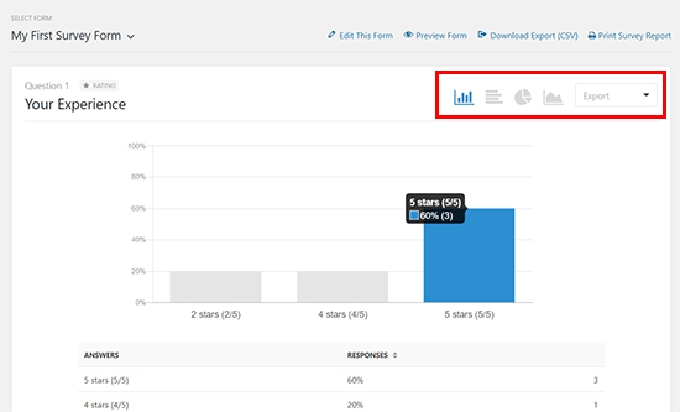Screen dimensions: 680x412
Task: Click the download icon for CSV export
Action: tap(482, 36)
